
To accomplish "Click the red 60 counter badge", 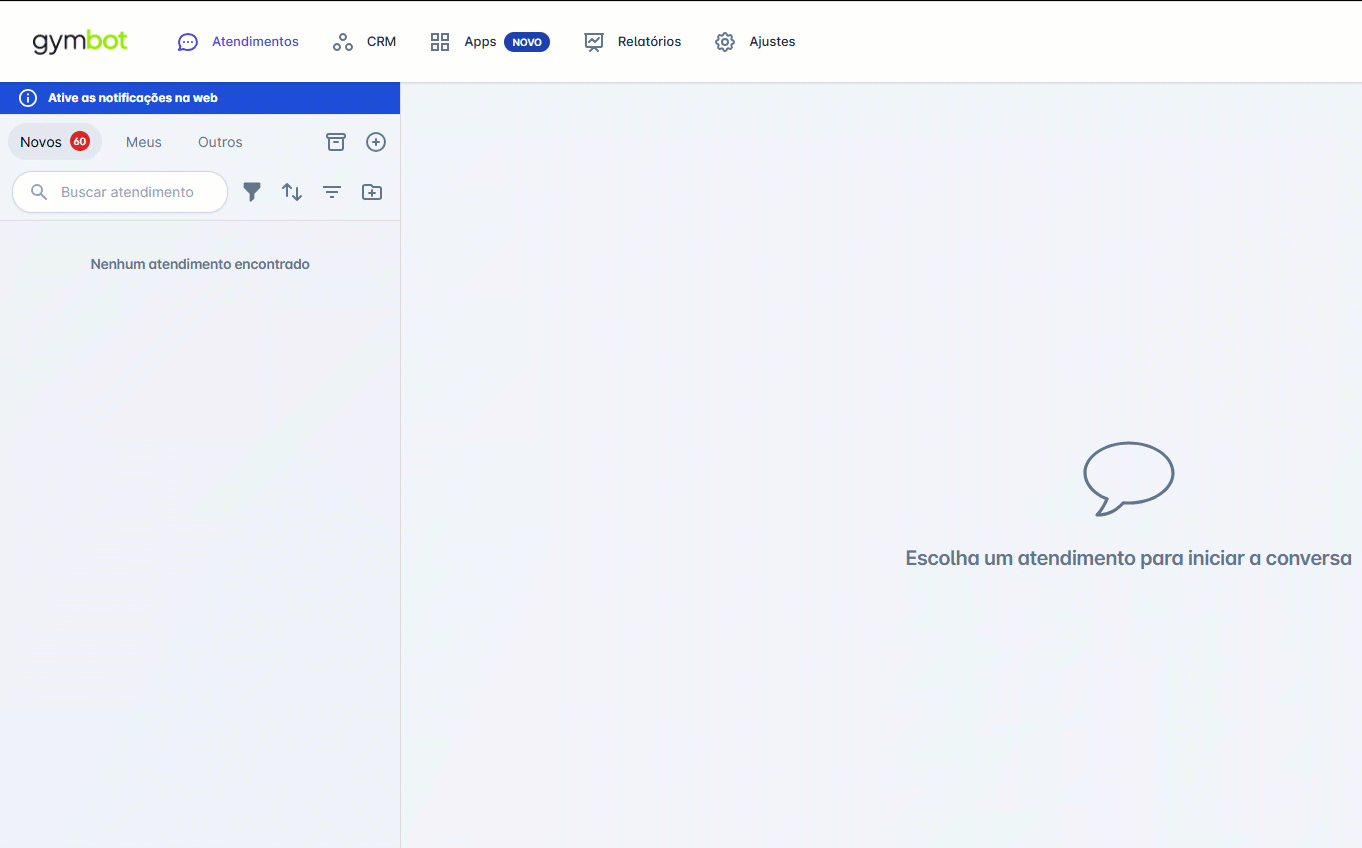I will tap(80, 141).
